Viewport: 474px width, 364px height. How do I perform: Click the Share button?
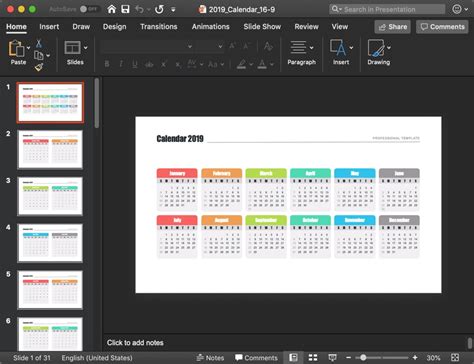pos(393,27)
